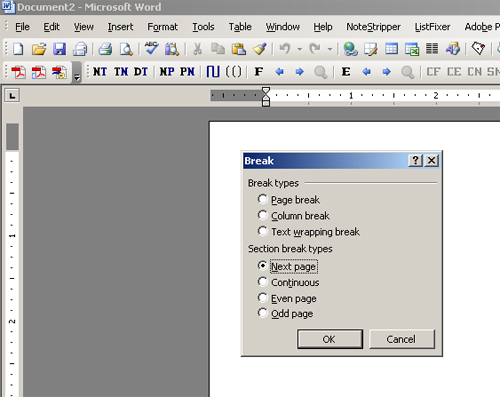This screenshot has height=397, width=500.
Task: Click the Undo arrow icon
Action: pyautogui.click(x=285, y=49)
